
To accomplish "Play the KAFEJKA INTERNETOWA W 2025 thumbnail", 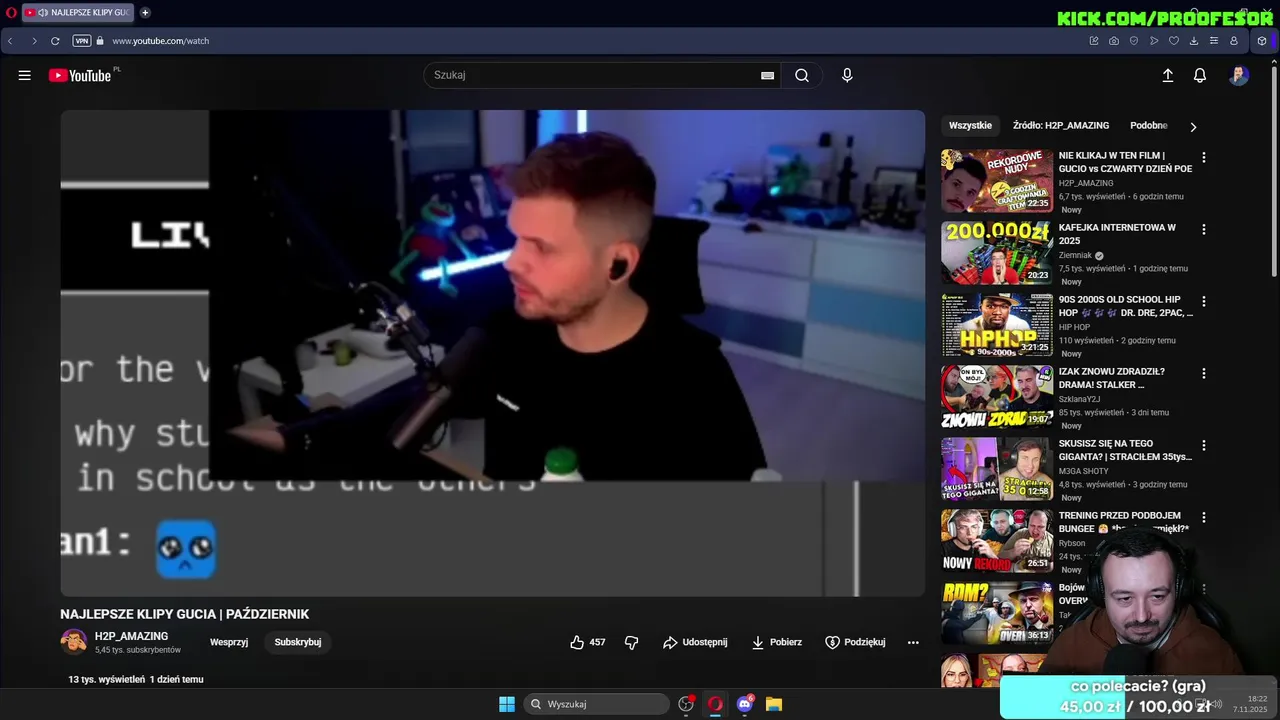I will [x=996, y=253].
